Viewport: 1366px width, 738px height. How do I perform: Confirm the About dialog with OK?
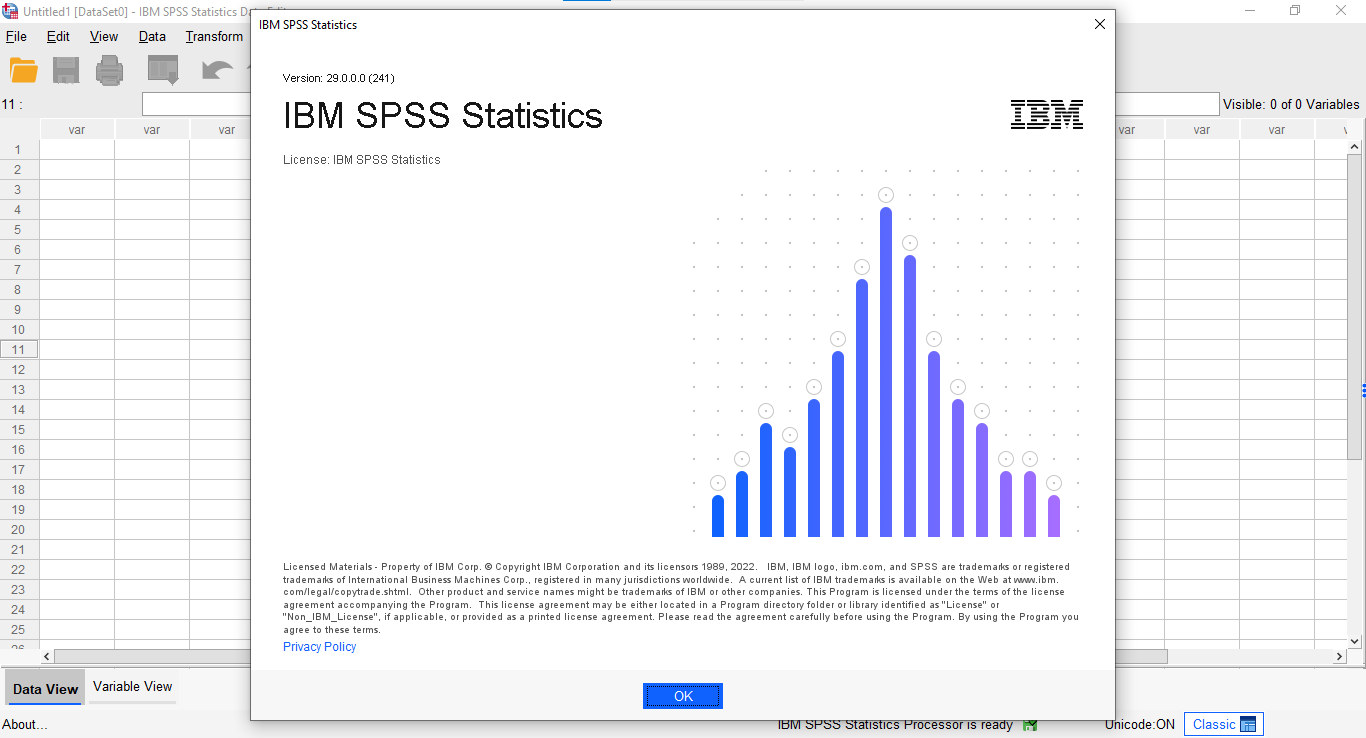click(x=683, y=696)
